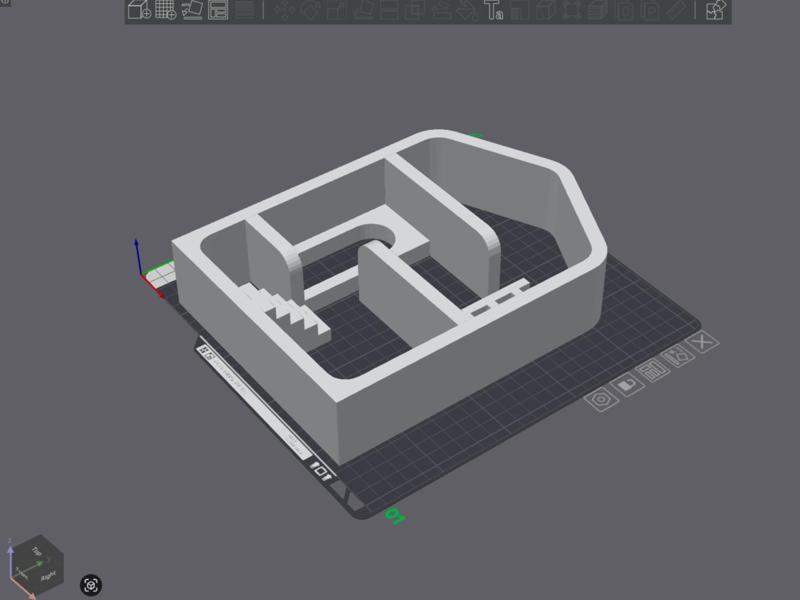This screenshot has height=600, width=800.
Task: Click the Add plate grid icon
Action: coord(166,9)
